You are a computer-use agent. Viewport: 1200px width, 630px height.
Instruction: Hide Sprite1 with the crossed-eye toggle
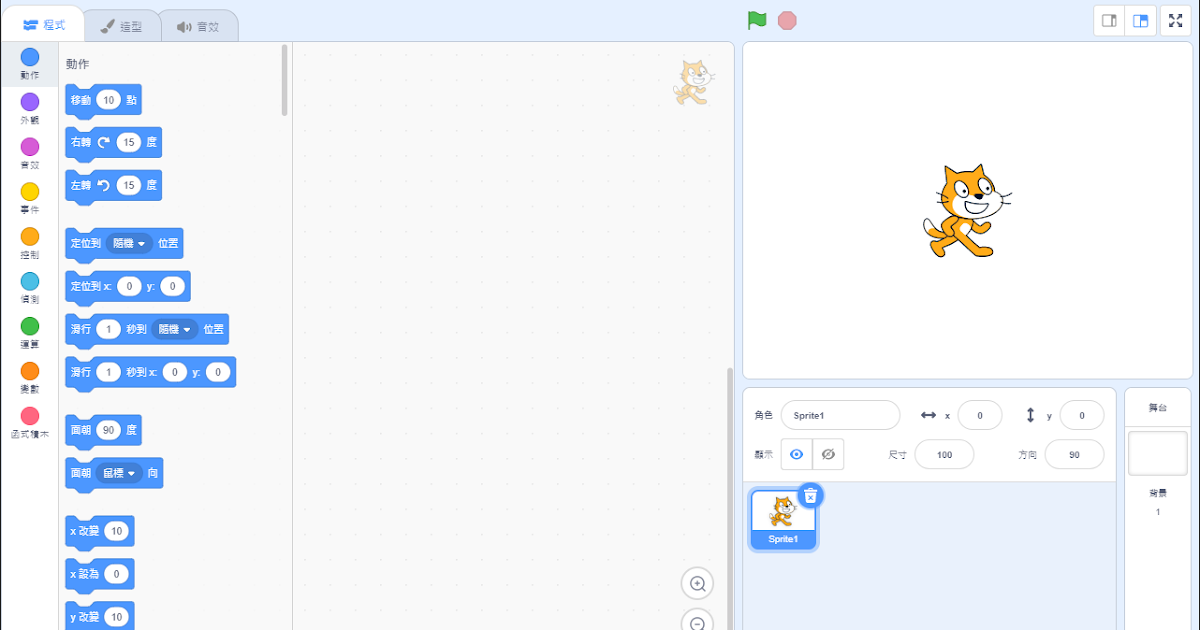[831, 454]
